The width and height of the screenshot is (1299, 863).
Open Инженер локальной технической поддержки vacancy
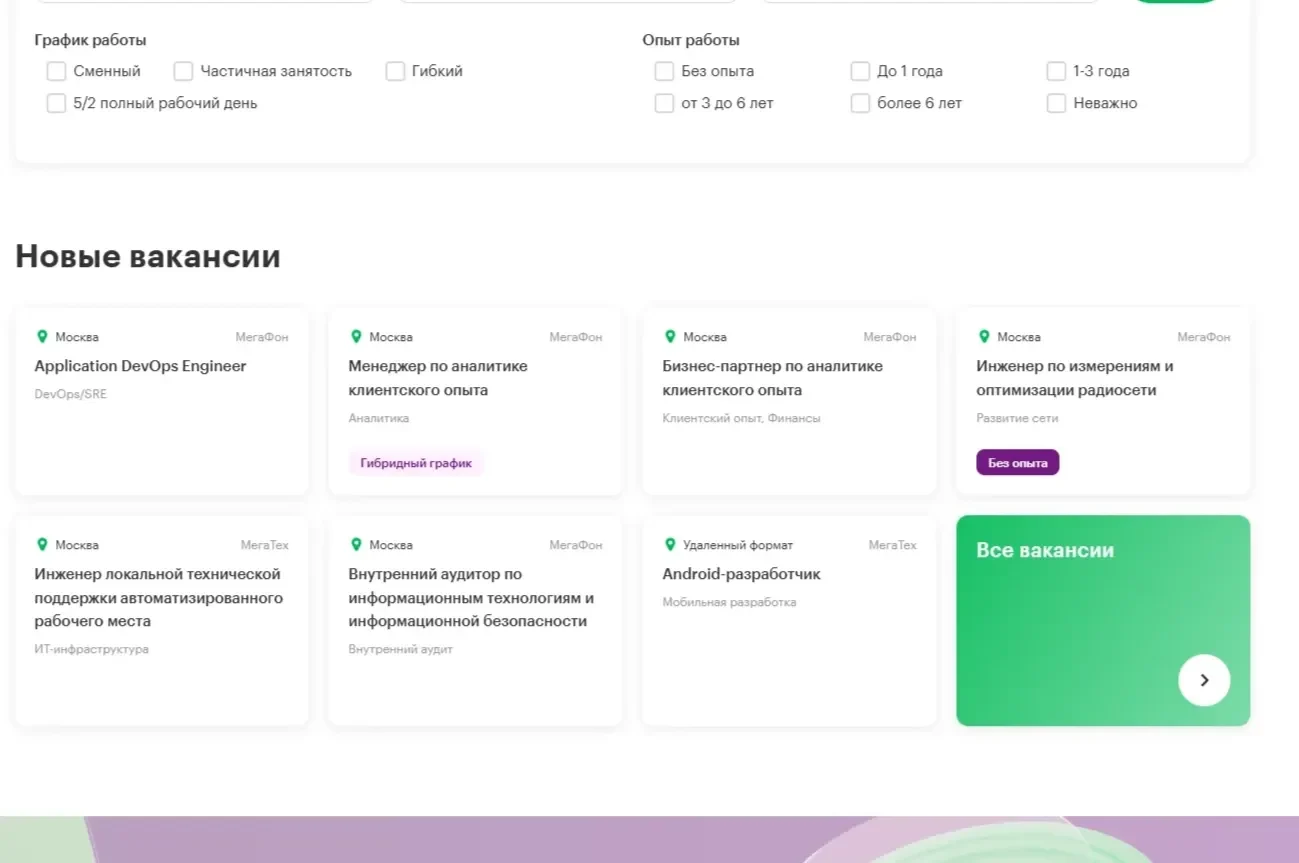click(159, 598)
